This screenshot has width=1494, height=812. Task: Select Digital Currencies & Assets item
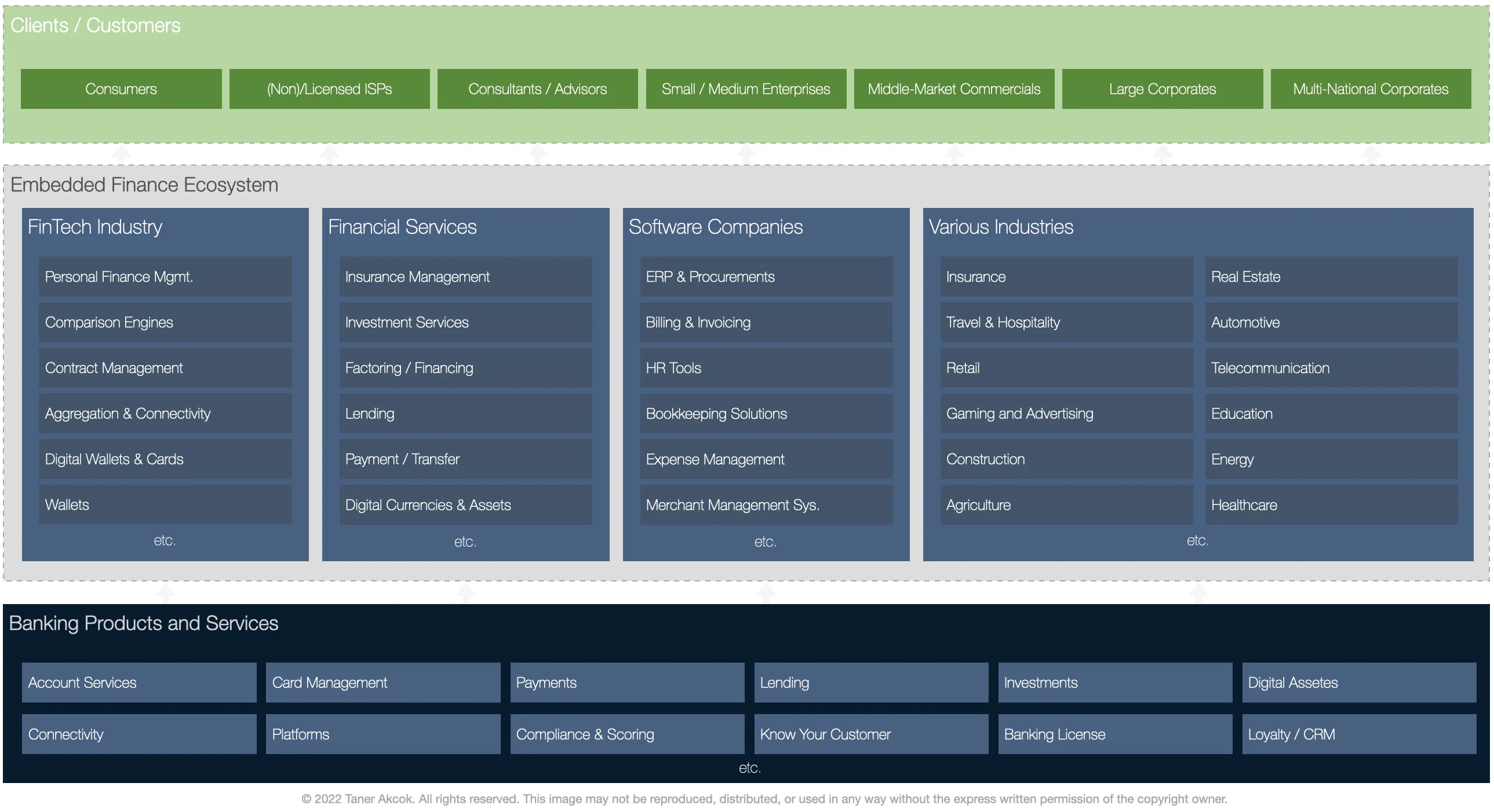466,505
